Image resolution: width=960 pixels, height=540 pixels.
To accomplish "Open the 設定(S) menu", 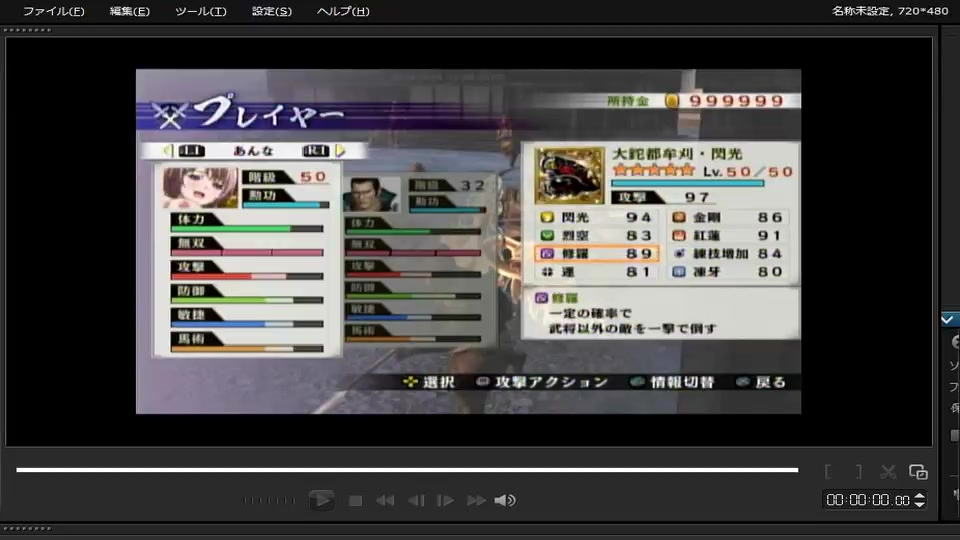I will click(x=271, y=11).
